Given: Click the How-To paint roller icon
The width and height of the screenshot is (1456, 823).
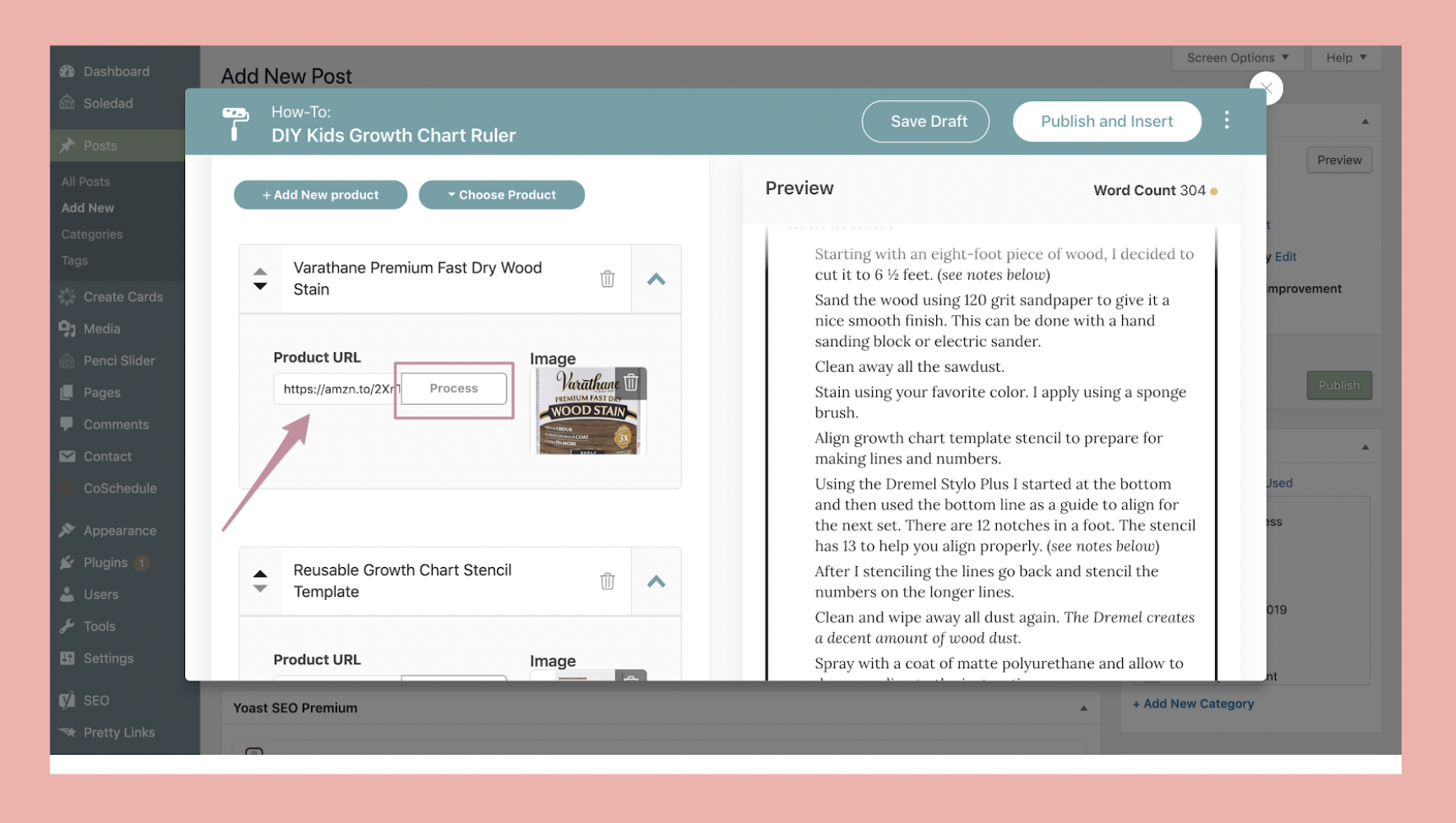Looking at the screenshot, I should click(x=236, y=122).
